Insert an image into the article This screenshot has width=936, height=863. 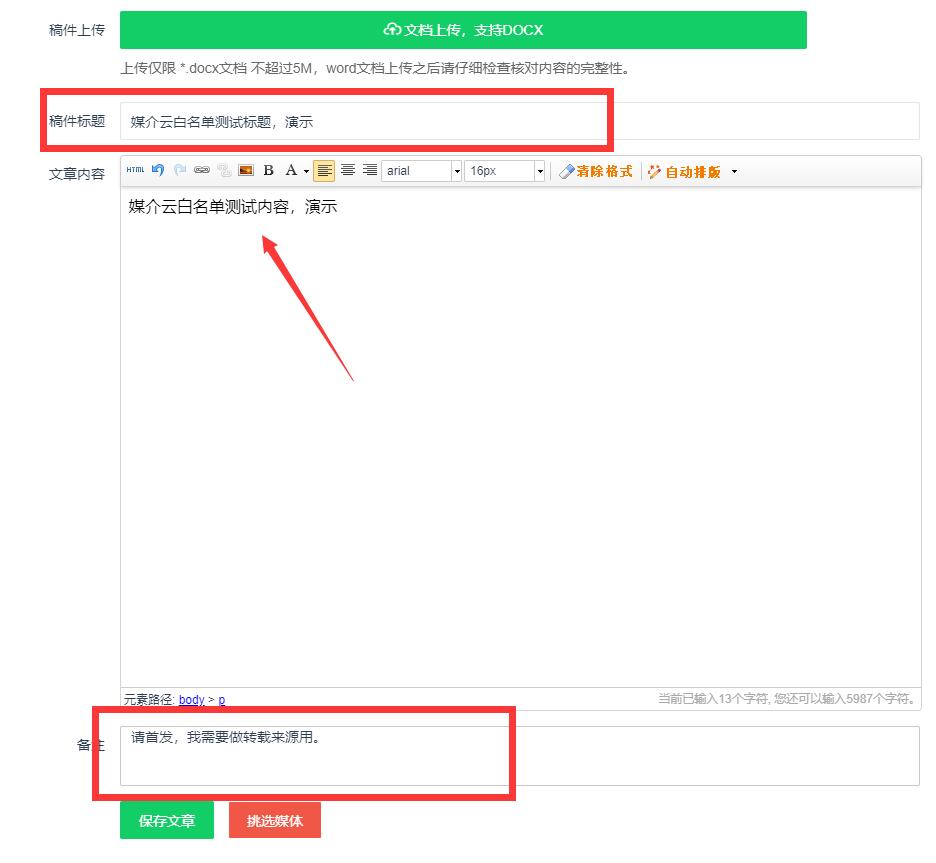245,171
